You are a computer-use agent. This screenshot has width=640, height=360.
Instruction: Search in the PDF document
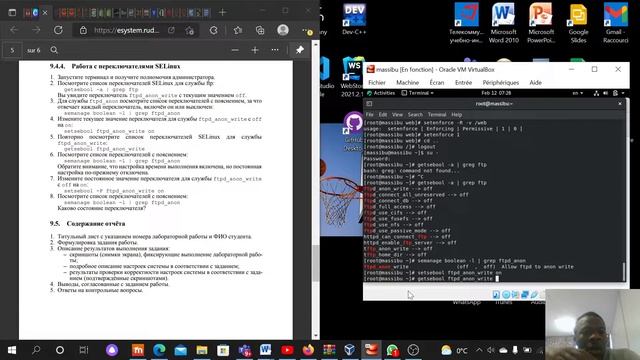pos(54,50)
